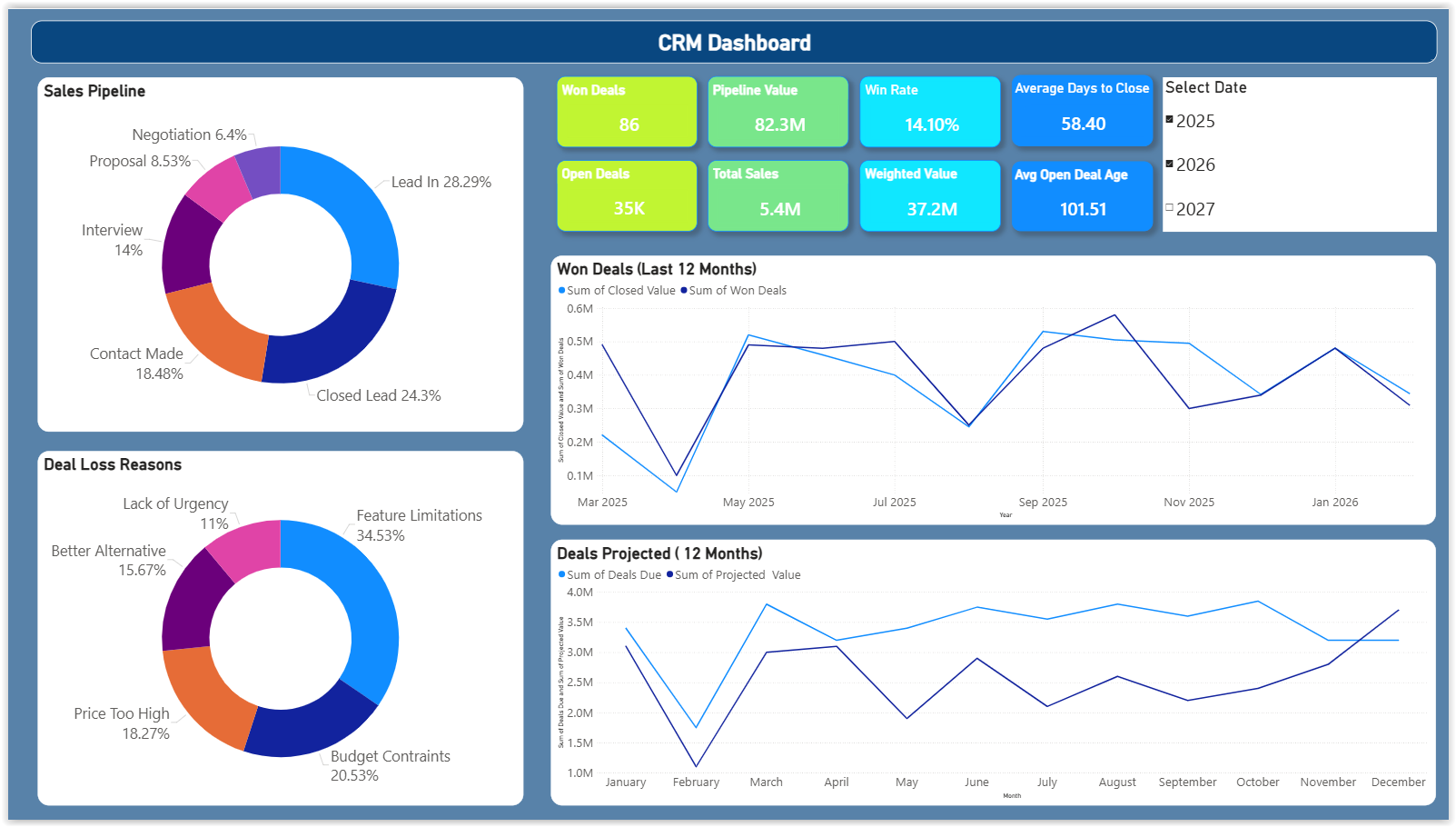The width and height of the screenshot is (1456, 827).
Task: Open the Average Days to Close card
Action: (1082, 111)
